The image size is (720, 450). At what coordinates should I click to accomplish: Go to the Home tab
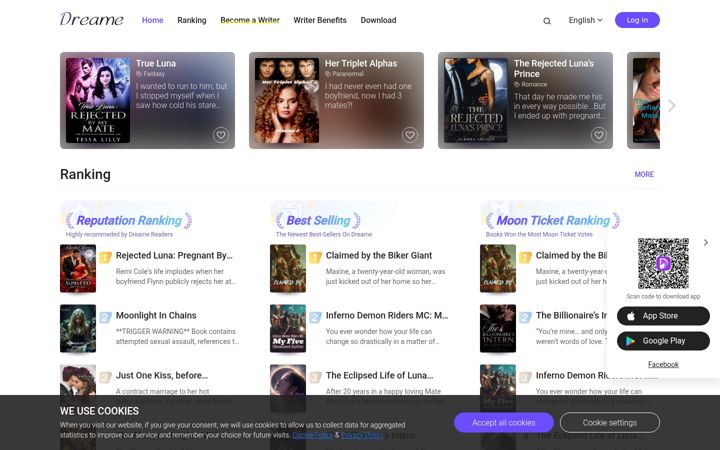tap(152, 20)
